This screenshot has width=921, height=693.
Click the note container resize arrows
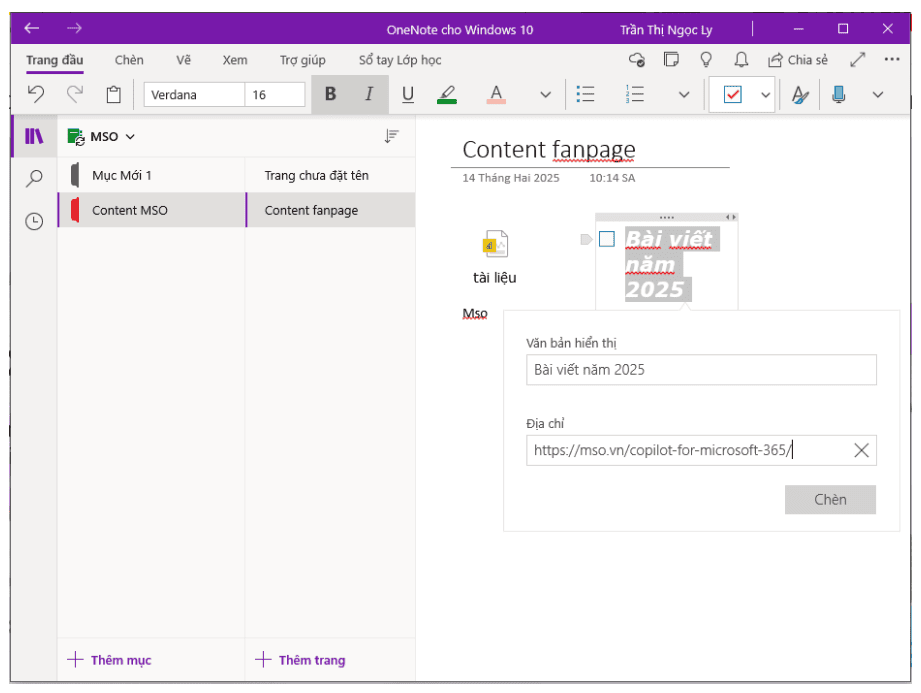point(731,217)
